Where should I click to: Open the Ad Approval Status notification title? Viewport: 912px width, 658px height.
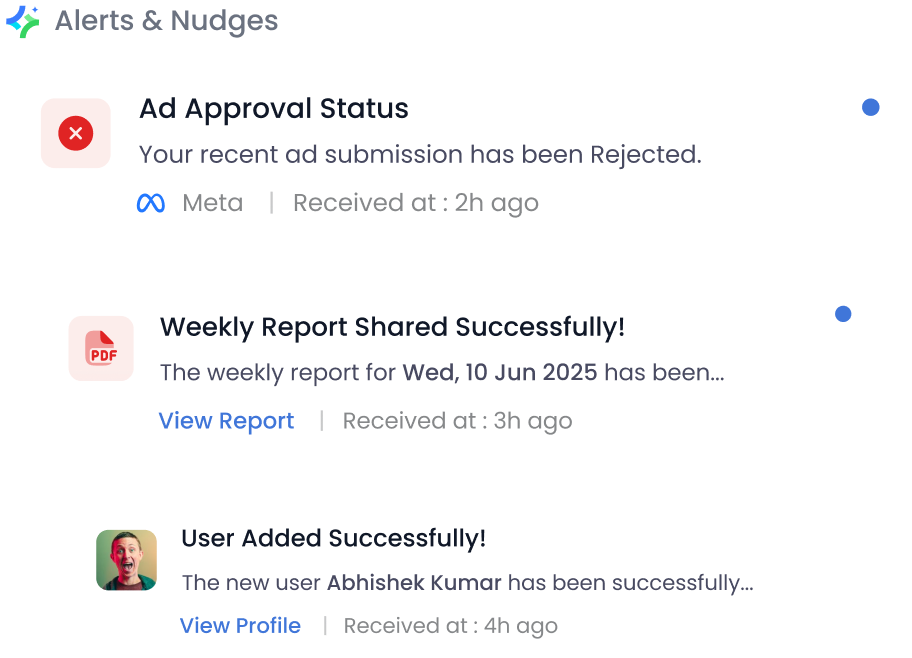click(273, 109)
